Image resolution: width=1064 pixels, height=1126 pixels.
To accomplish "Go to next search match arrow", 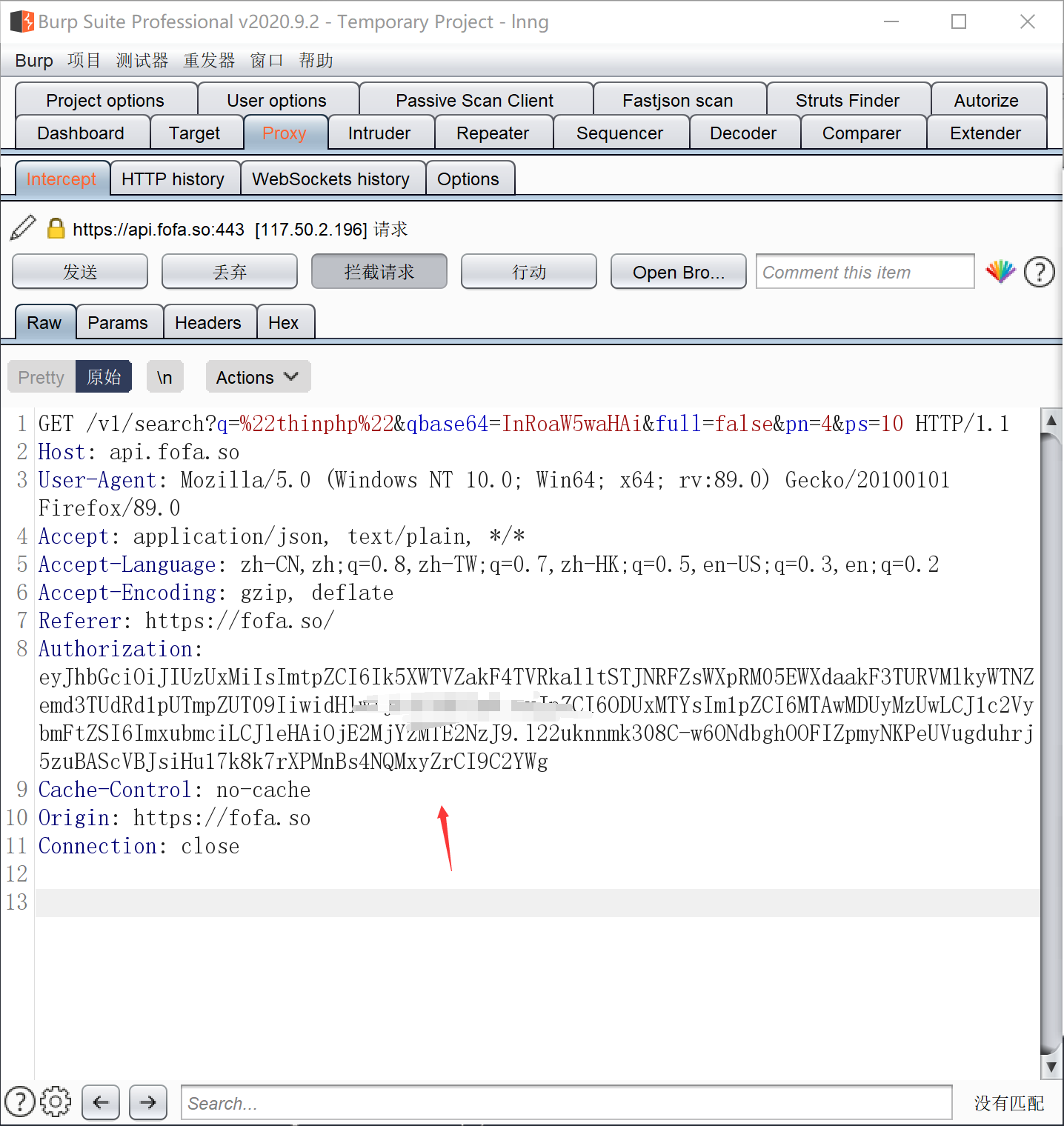I will [148, 1102].
